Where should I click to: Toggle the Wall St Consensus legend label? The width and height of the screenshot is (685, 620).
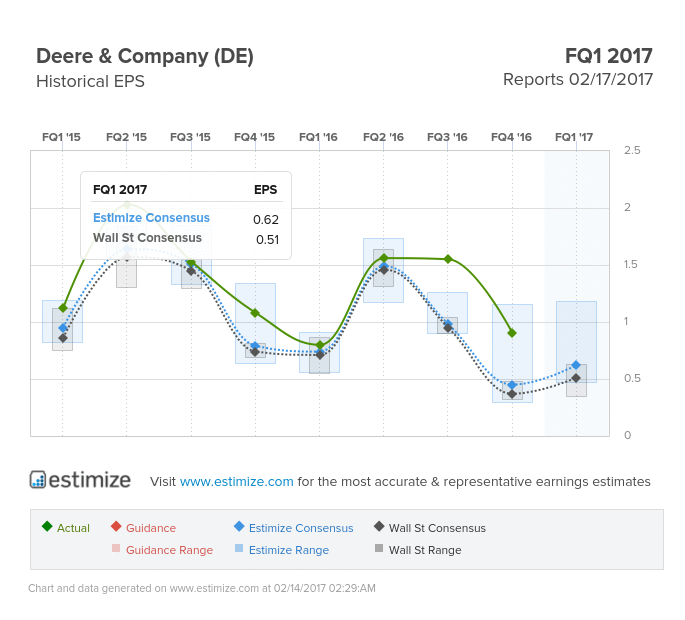point(437,528)
